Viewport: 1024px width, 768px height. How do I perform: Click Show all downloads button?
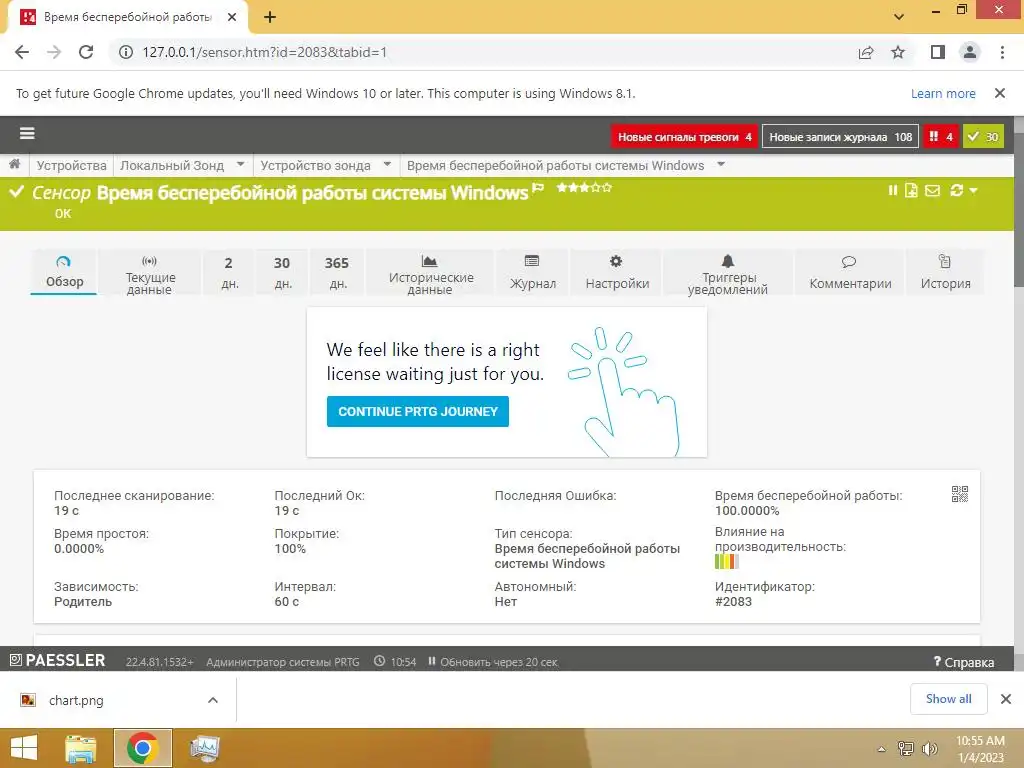[x=948, y=699]
